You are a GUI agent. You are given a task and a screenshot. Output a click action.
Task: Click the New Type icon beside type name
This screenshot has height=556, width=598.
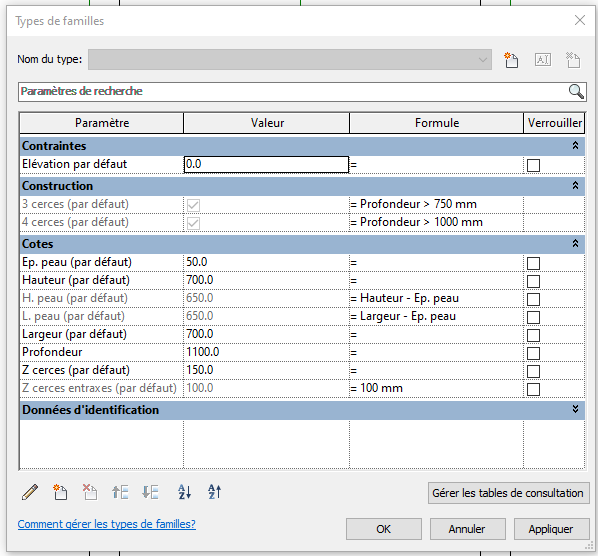point(511,60)
